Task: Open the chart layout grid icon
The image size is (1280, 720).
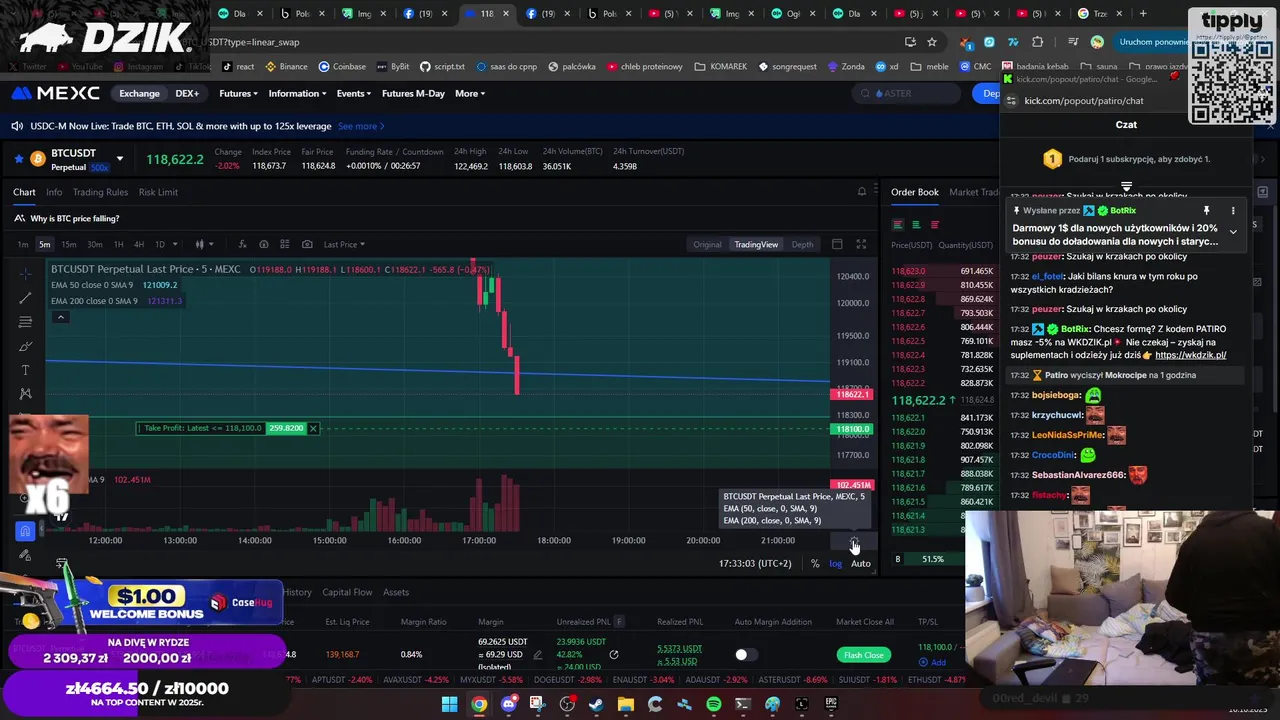Action: [285, 244]
